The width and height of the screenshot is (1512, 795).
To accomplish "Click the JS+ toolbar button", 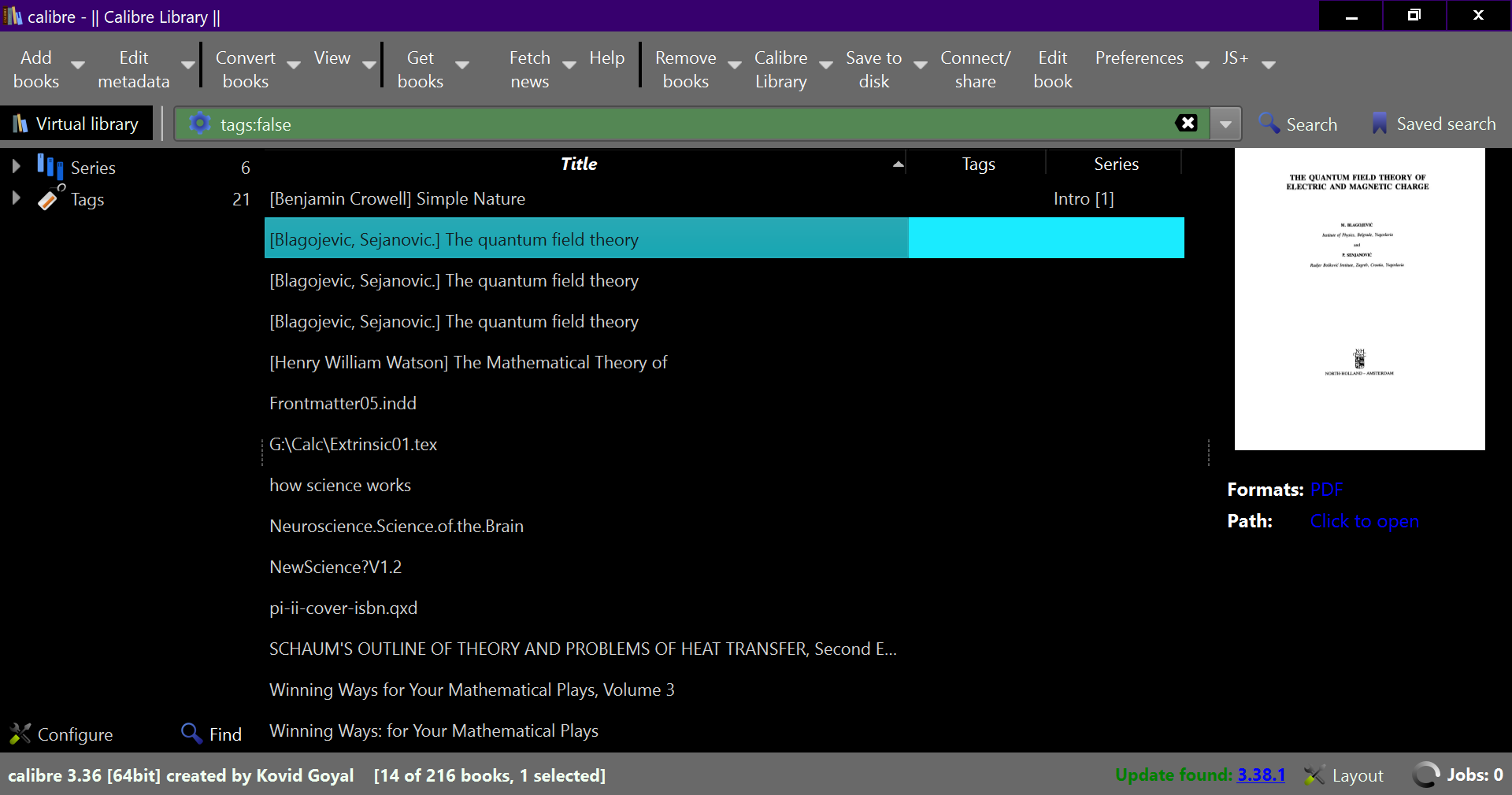I will pyautogui.click(x=1235, y=58).
